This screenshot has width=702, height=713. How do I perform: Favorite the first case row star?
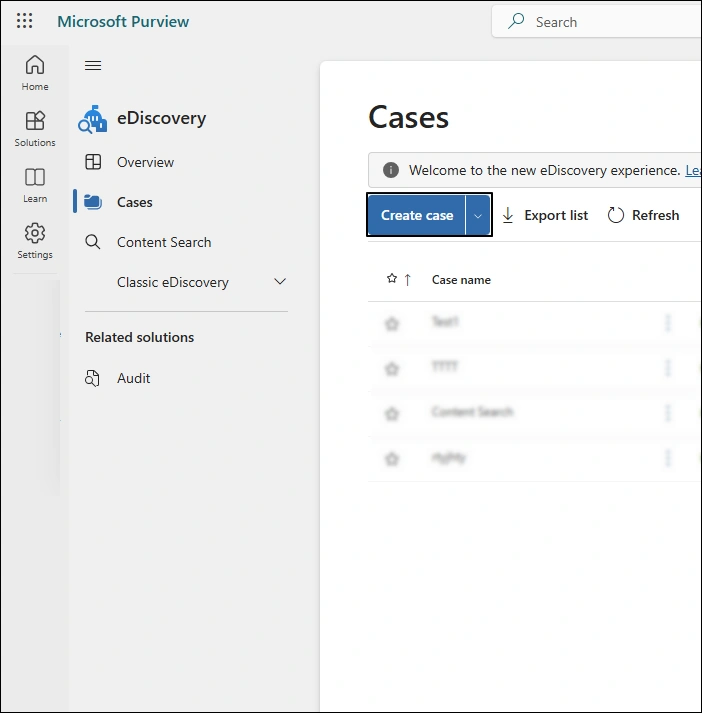coord(391,324)
